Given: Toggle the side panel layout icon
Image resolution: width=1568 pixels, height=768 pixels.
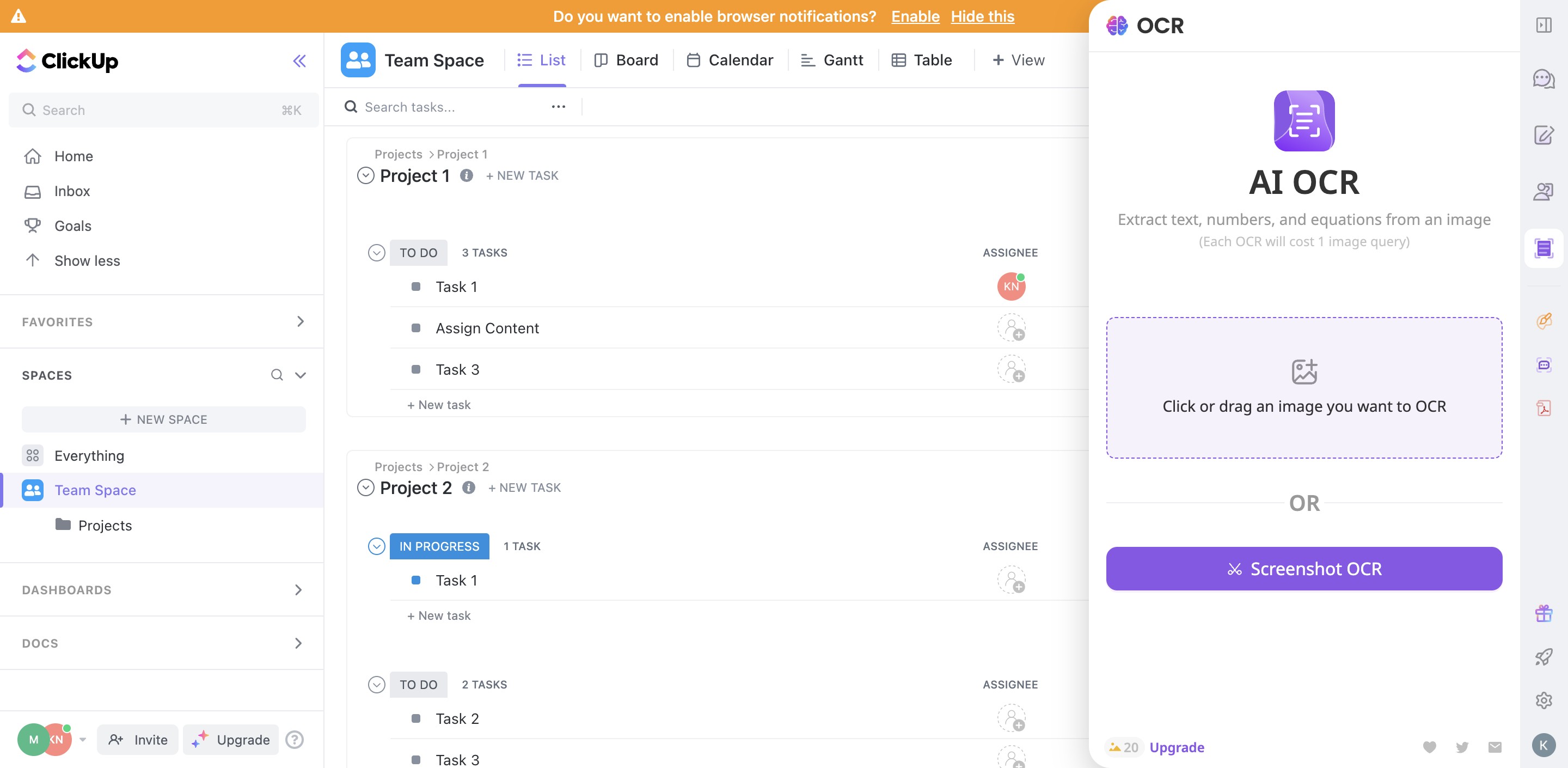Looking at the screenshot, I should 1543,25.
